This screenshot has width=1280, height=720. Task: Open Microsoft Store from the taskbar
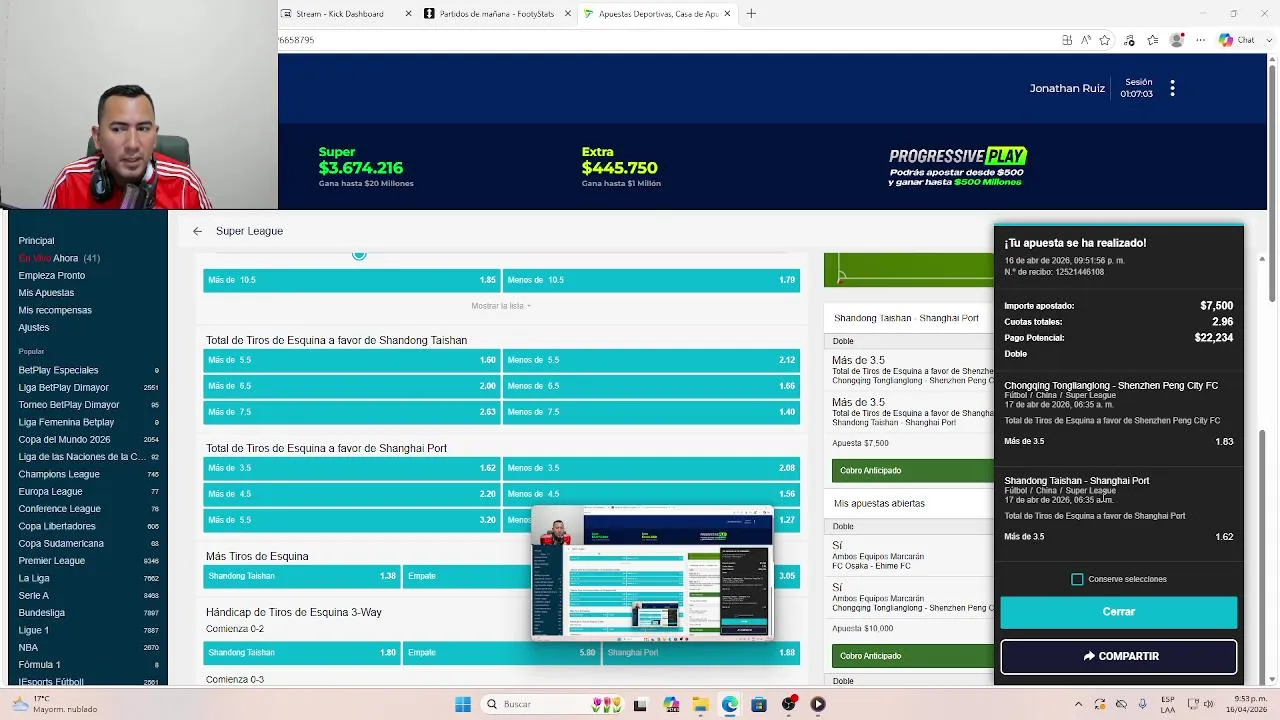pyautogui.click(x=759, y=704)
